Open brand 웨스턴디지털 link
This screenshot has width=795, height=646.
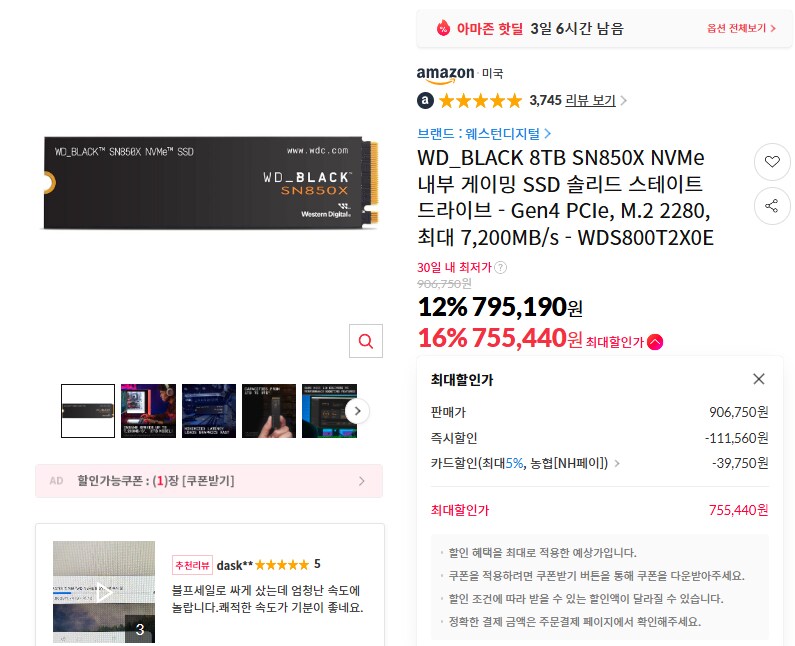pyautogui.click(x=484, y=133)
